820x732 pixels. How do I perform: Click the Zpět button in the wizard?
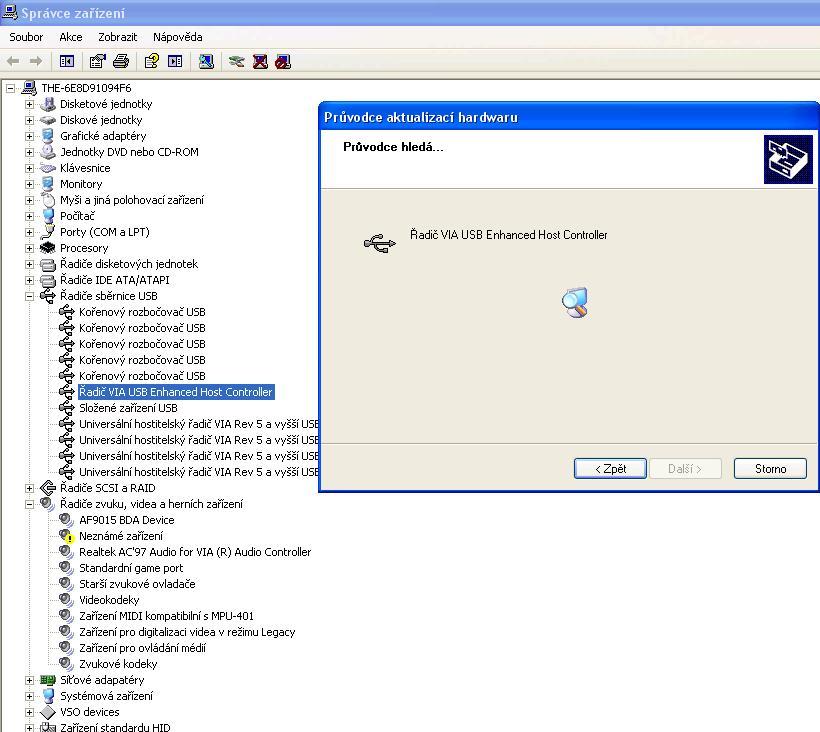[610, 468]
